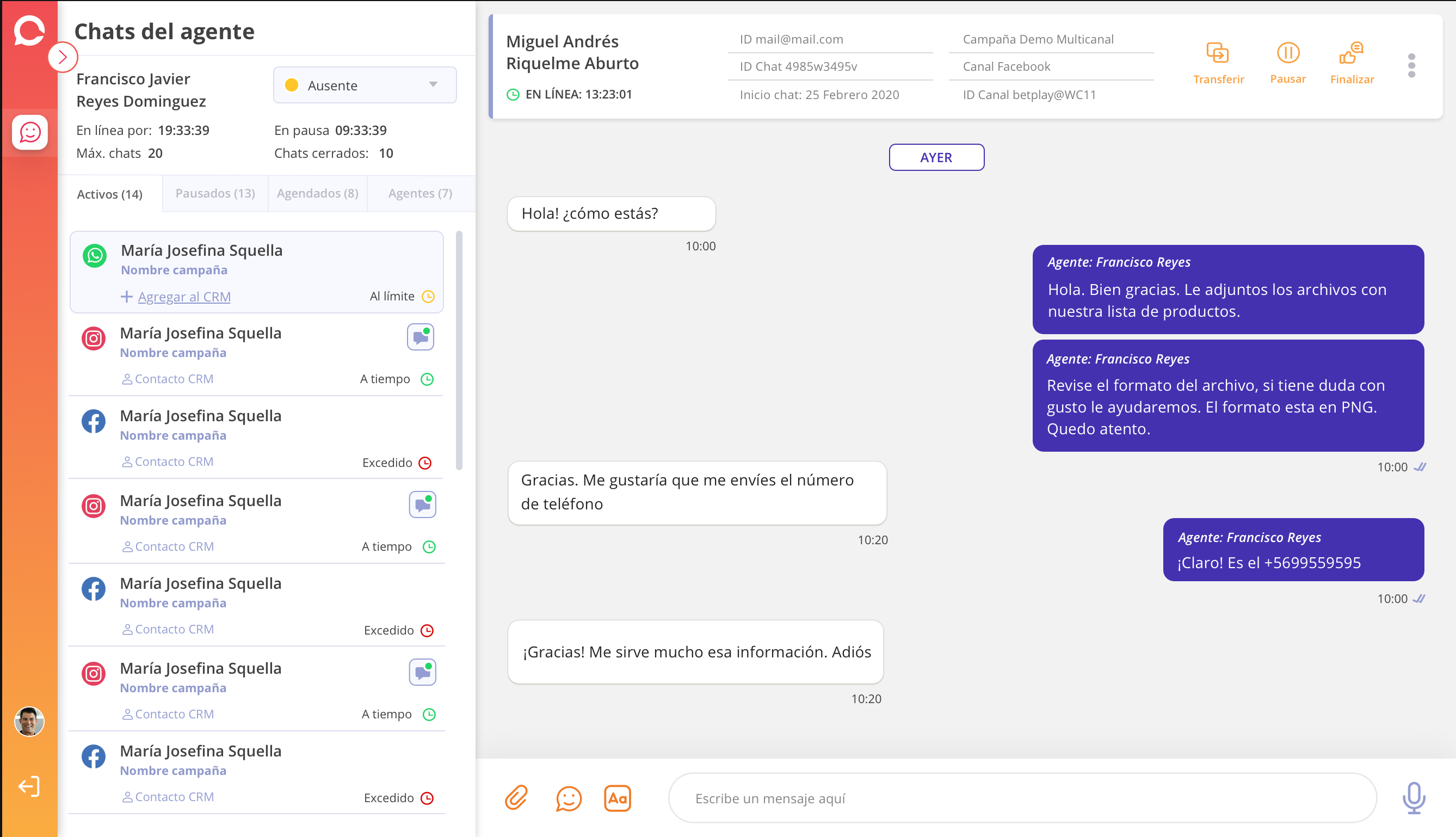
Task: Open the three-dot more options menu
Action: click(1411, 65)
